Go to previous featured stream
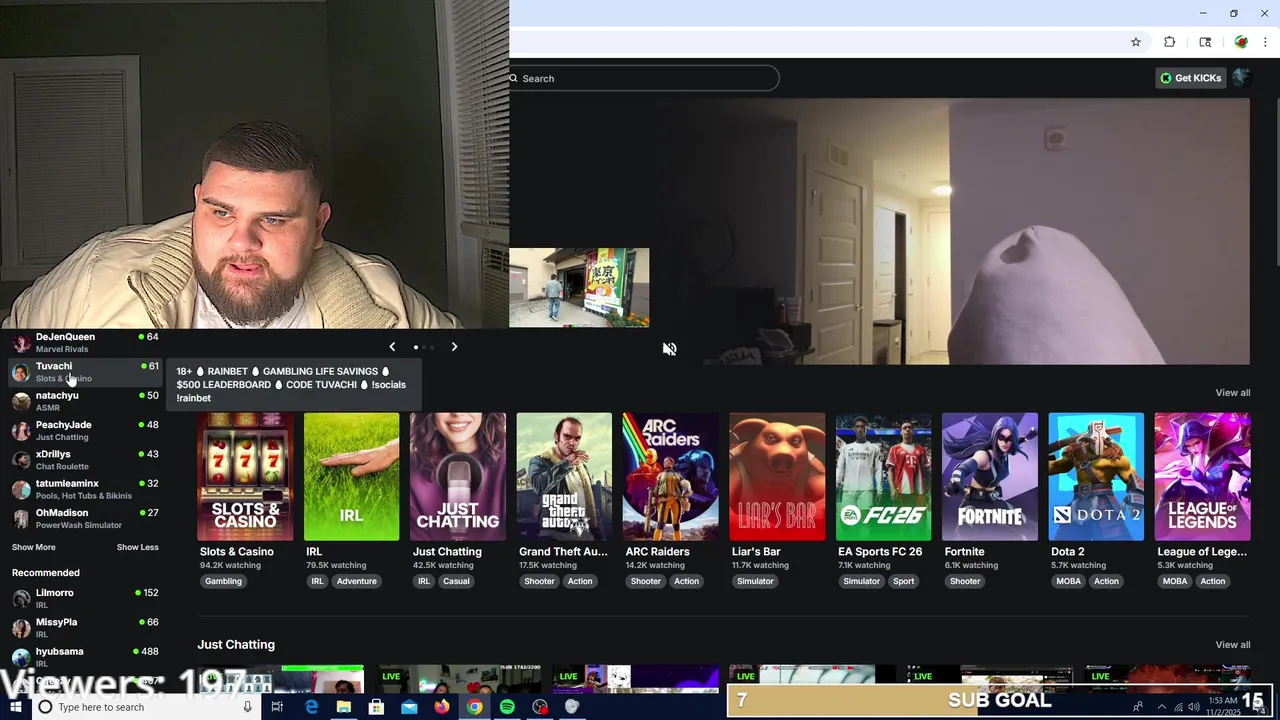 [392, 347]
